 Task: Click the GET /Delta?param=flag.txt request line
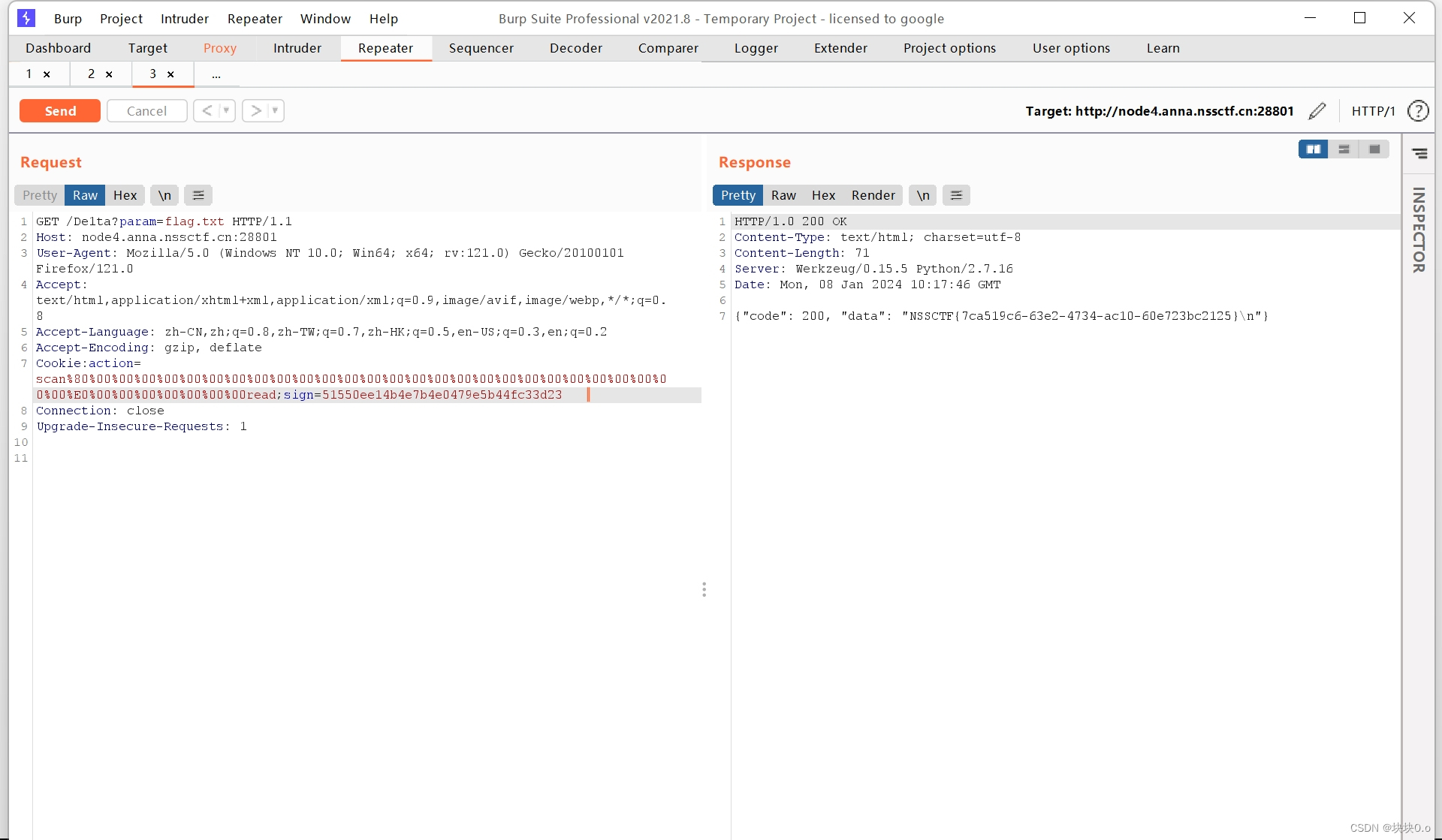tap(164, 221)
